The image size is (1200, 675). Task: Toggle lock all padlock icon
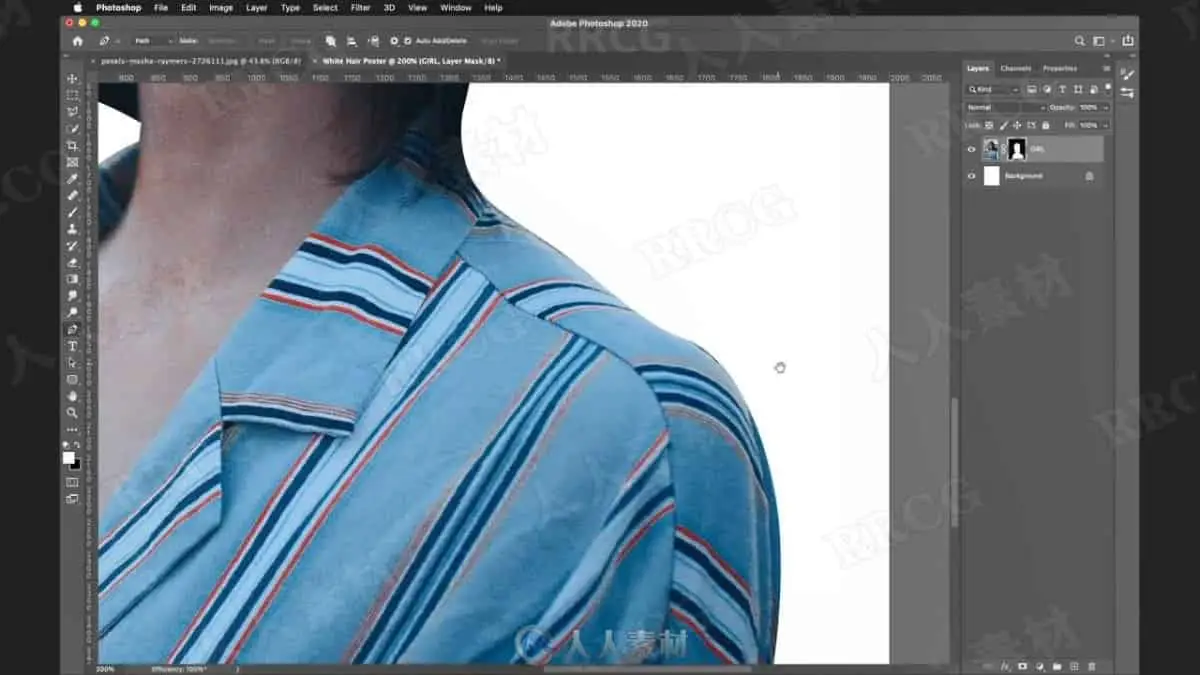[x=1046, y=125]
